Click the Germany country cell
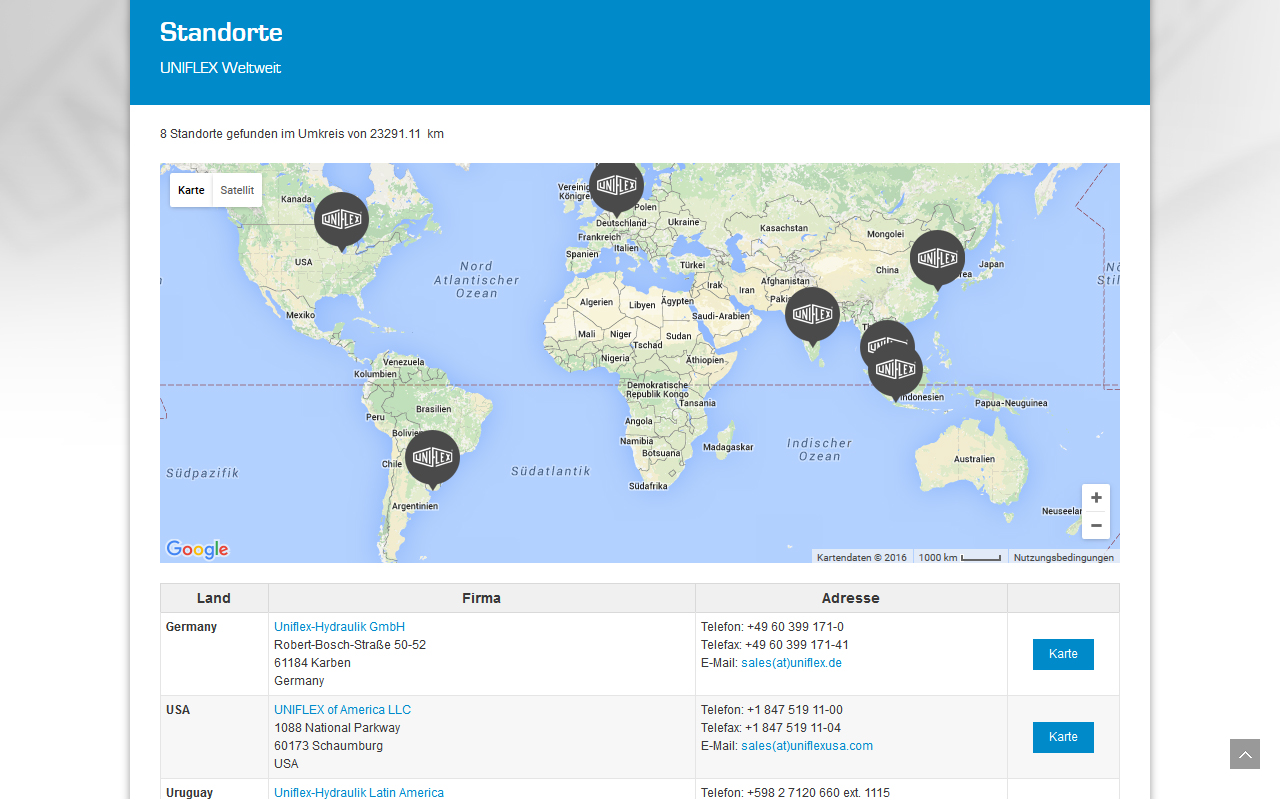The width and height of the screenshot is (1280, 800). pyautogui.click(x=214, y=654)
